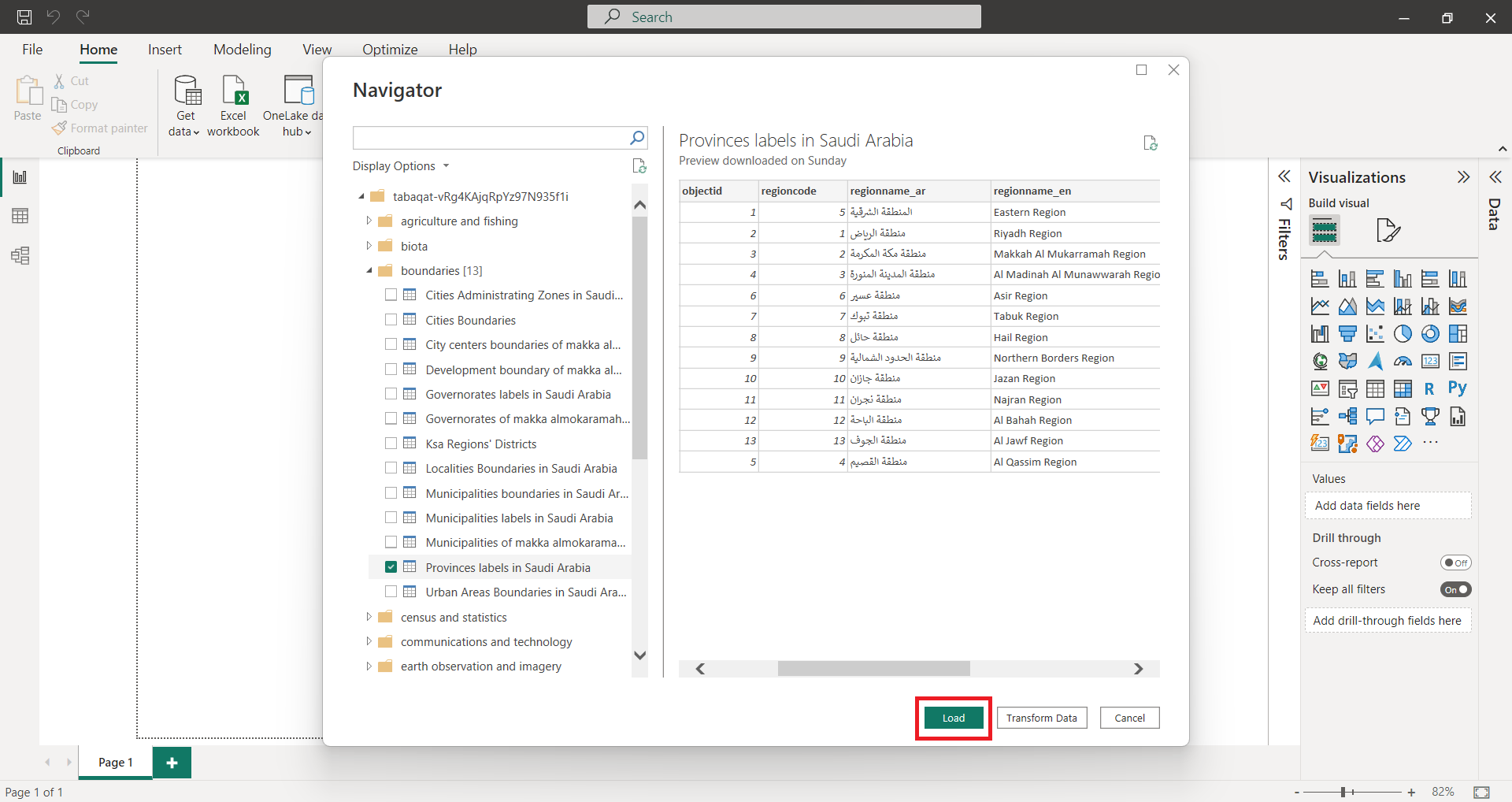Click the Save icon in title bar
Viewport: 1512px width, 802px height.
point(24,17)
